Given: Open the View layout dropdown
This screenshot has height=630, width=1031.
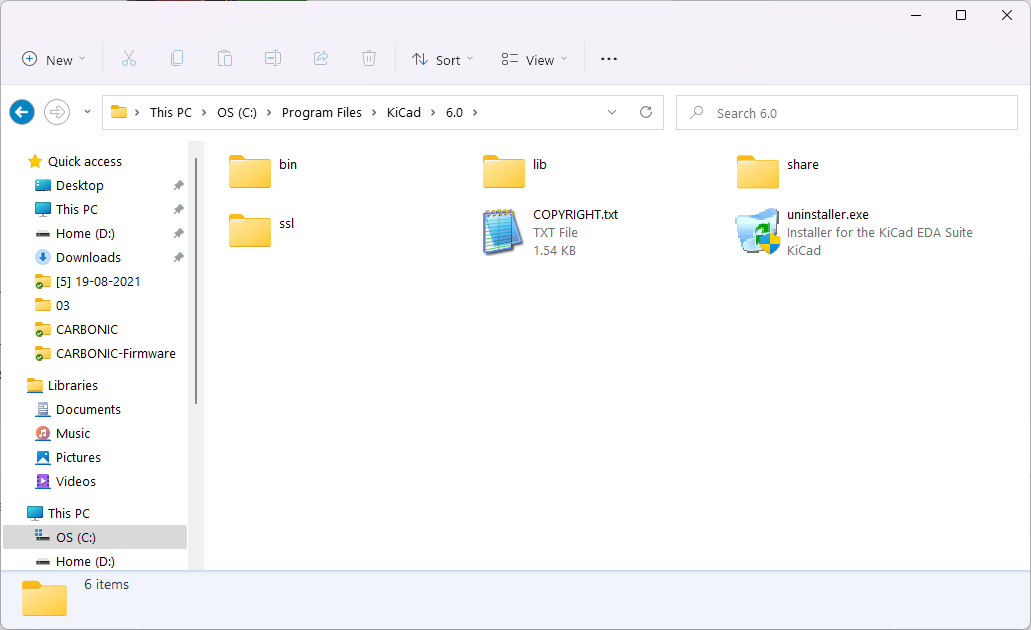Looking at the screenshot, I should 534,59.
